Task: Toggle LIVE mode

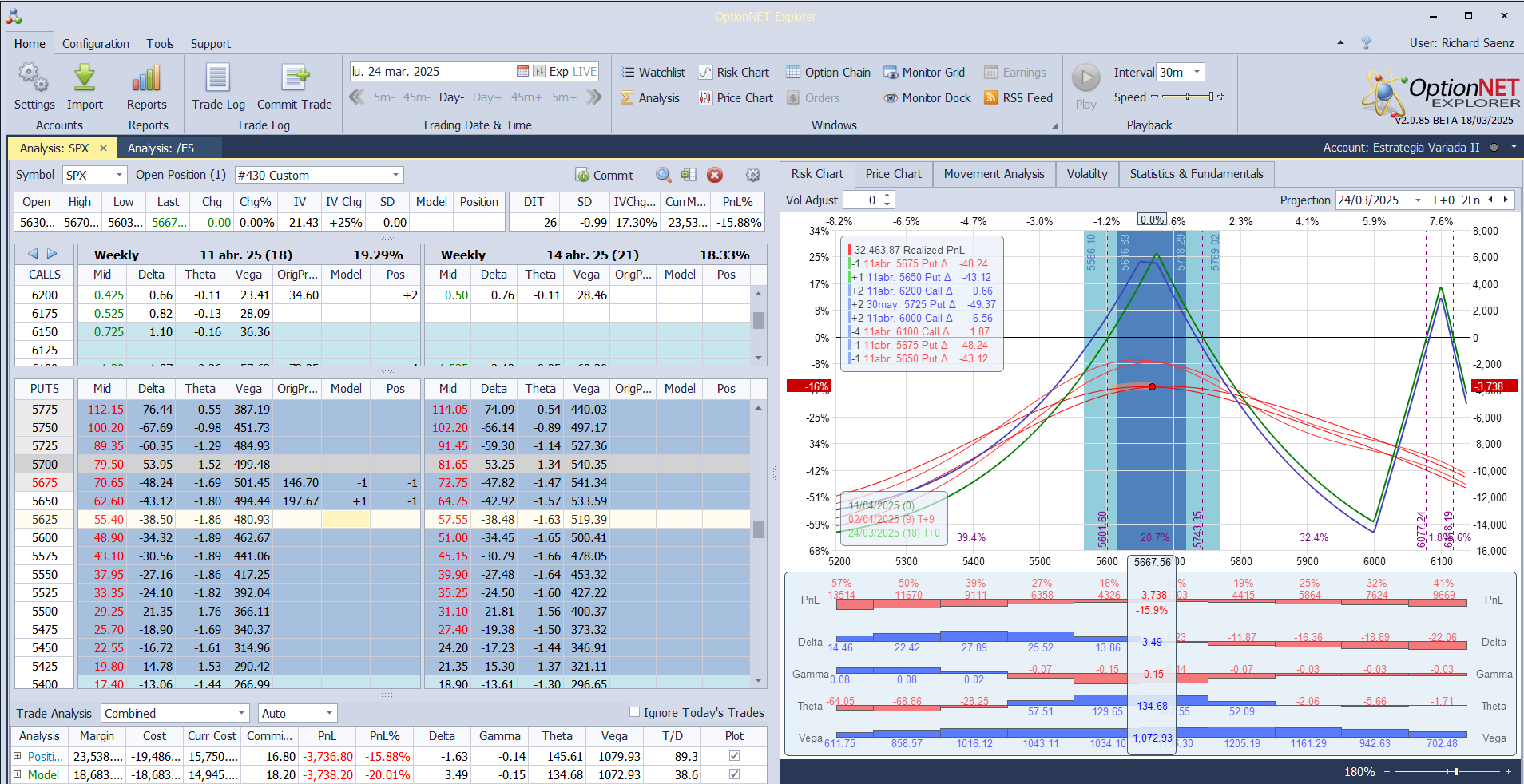Action: click(x=585, y=71)
